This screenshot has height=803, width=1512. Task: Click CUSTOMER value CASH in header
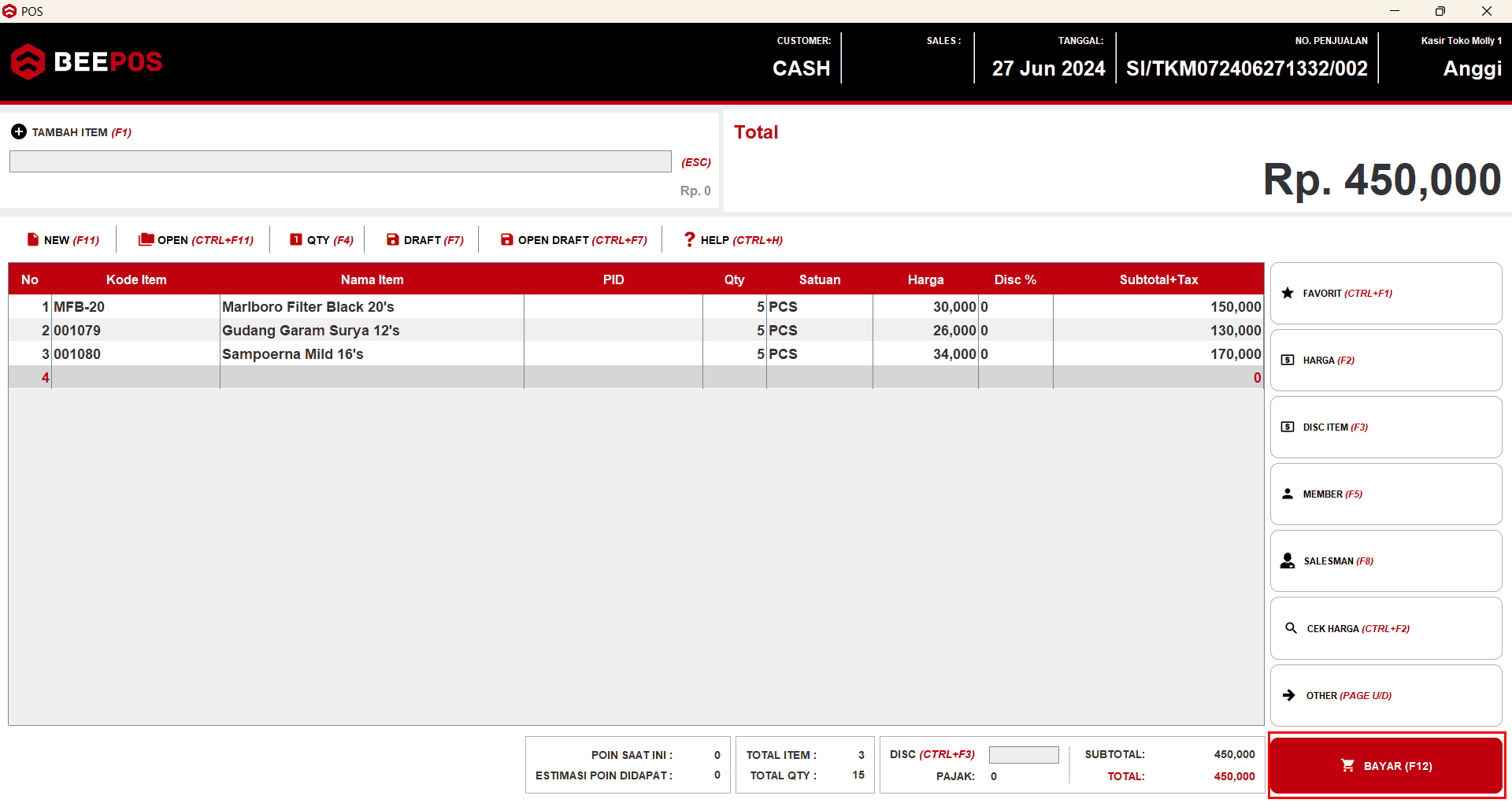coord(801,68)
